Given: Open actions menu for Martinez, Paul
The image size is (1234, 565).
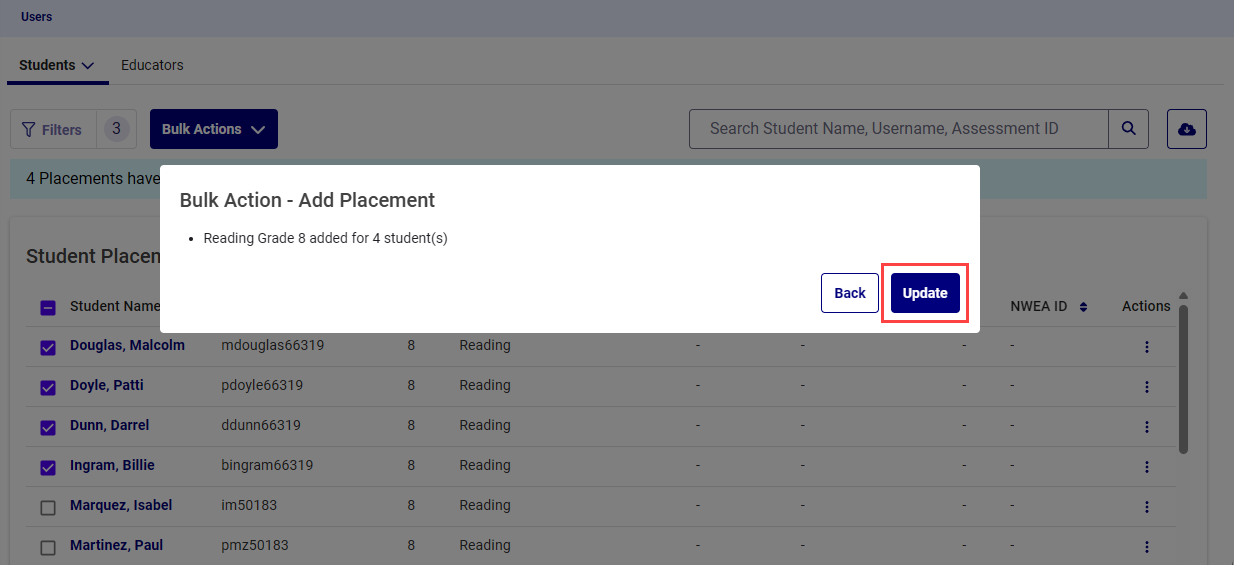Looking at the screenshot, I should click(1146, 547).
